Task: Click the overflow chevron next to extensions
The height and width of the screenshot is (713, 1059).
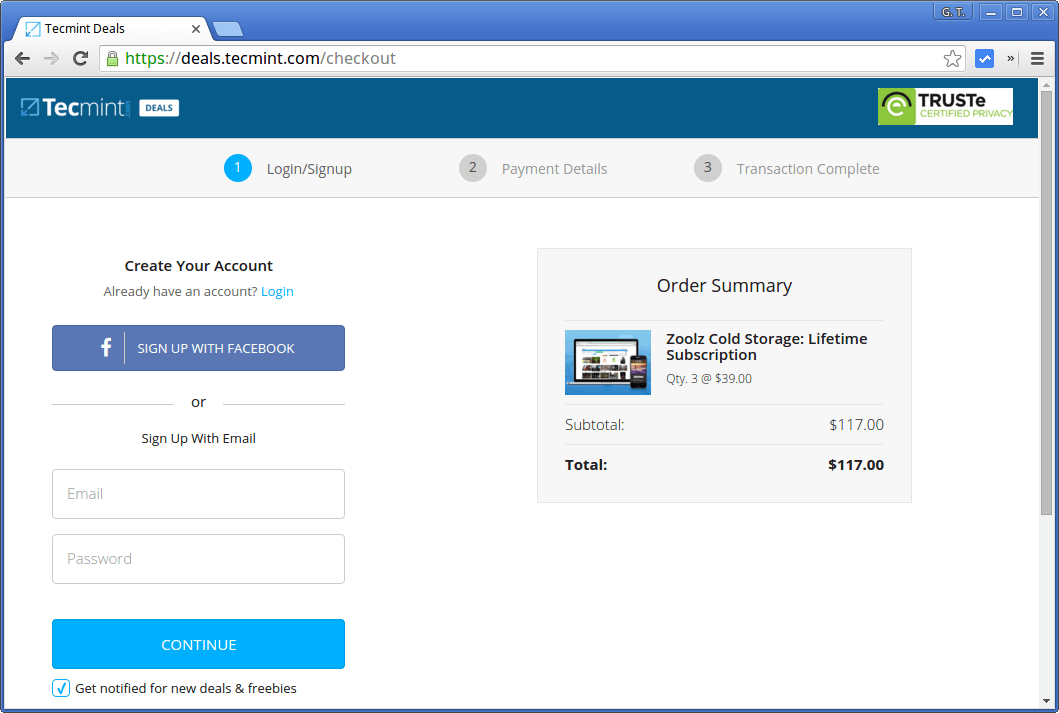Action: [x=1010, y=58]
